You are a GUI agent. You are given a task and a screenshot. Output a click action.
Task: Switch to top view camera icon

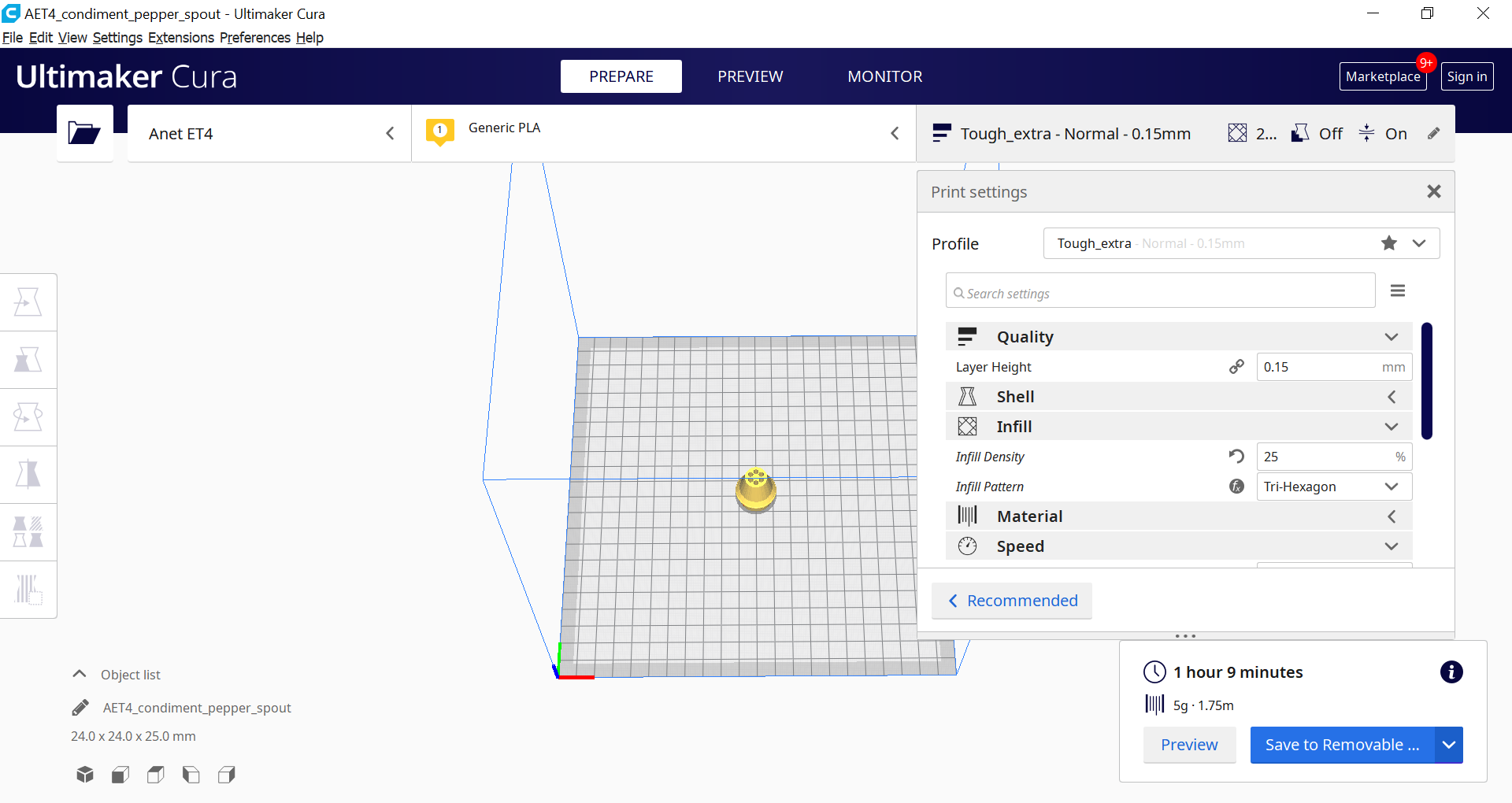pyautogui.click(x=156, y=775)
